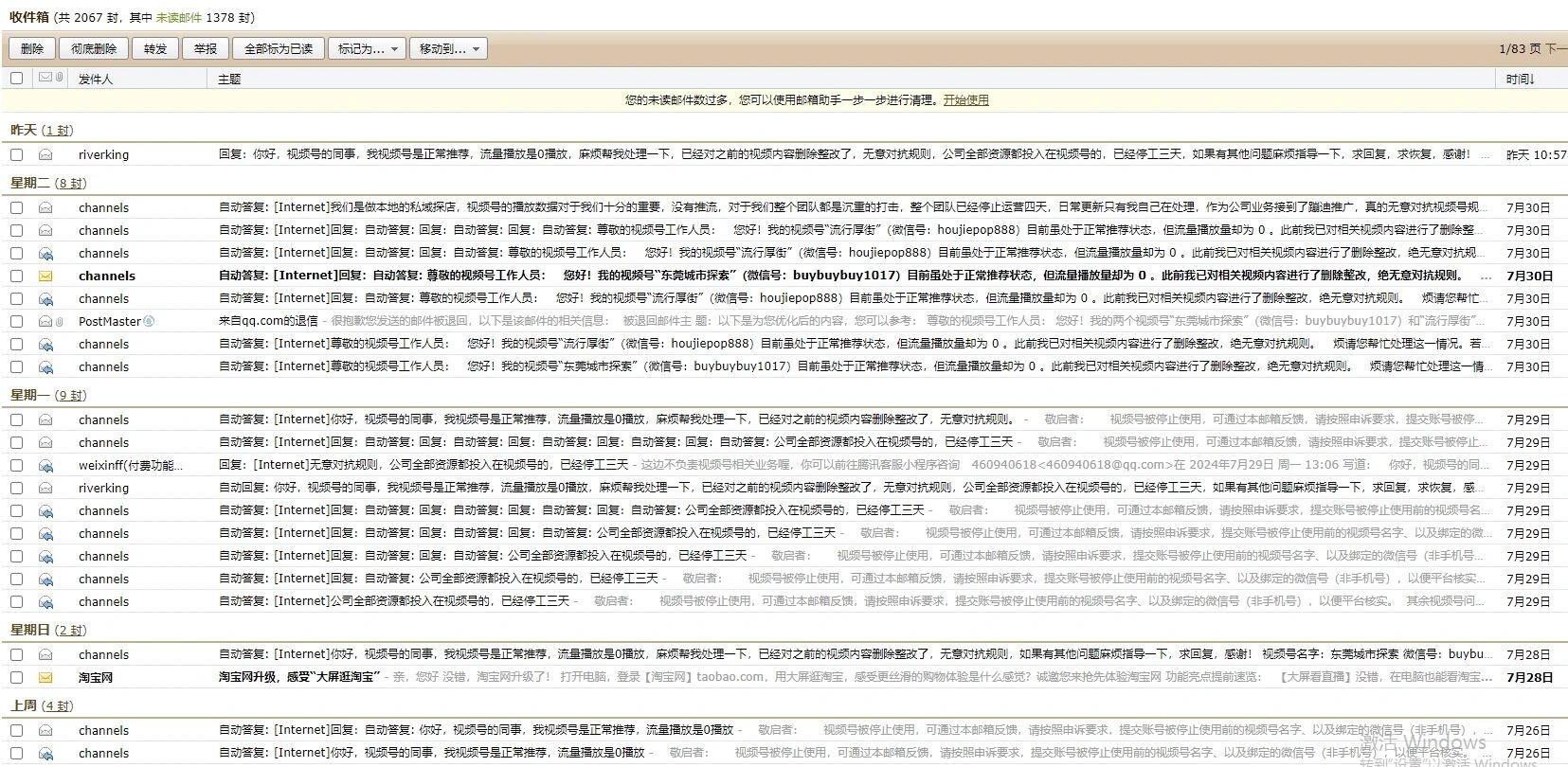Open the 淘宝网升级 email subject

coord(298,677)
